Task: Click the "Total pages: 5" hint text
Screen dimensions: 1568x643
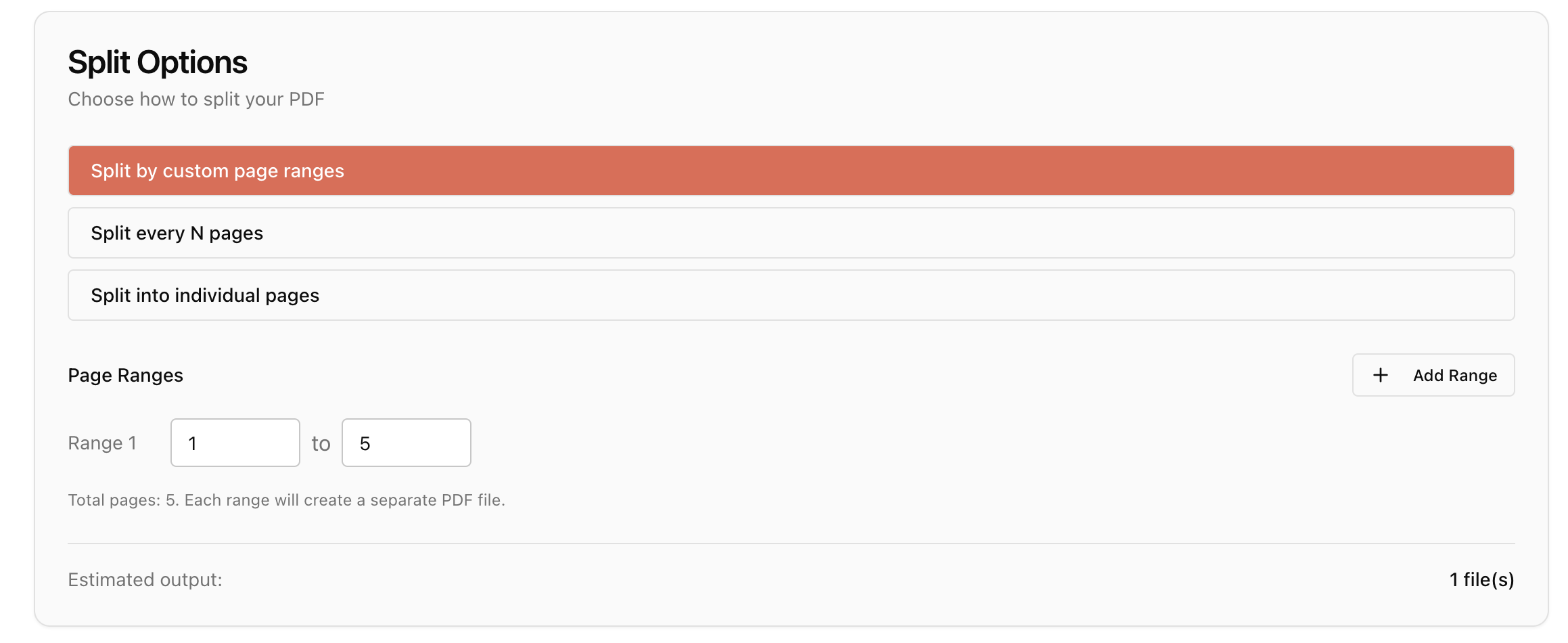Action: point(122,500)
